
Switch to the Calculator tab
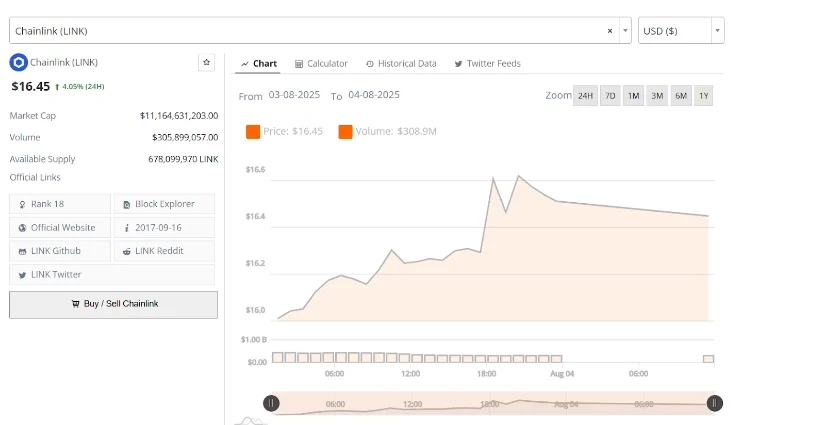coord(321,64)
